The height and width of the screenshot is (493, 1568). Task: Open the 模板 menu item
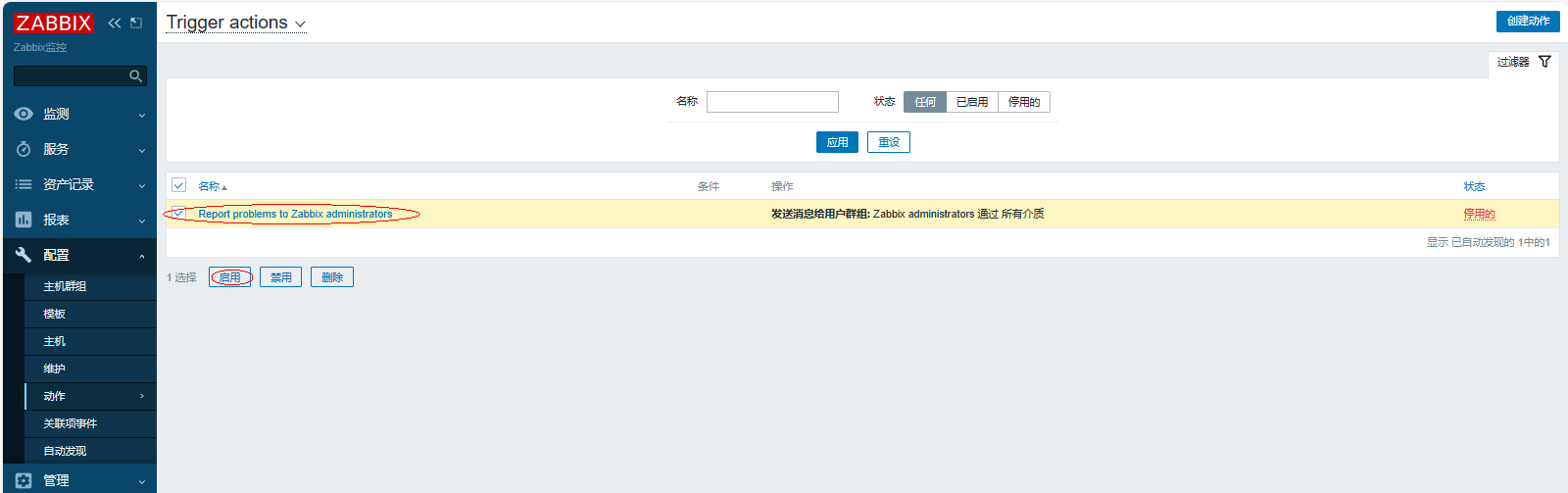point(54,314)
